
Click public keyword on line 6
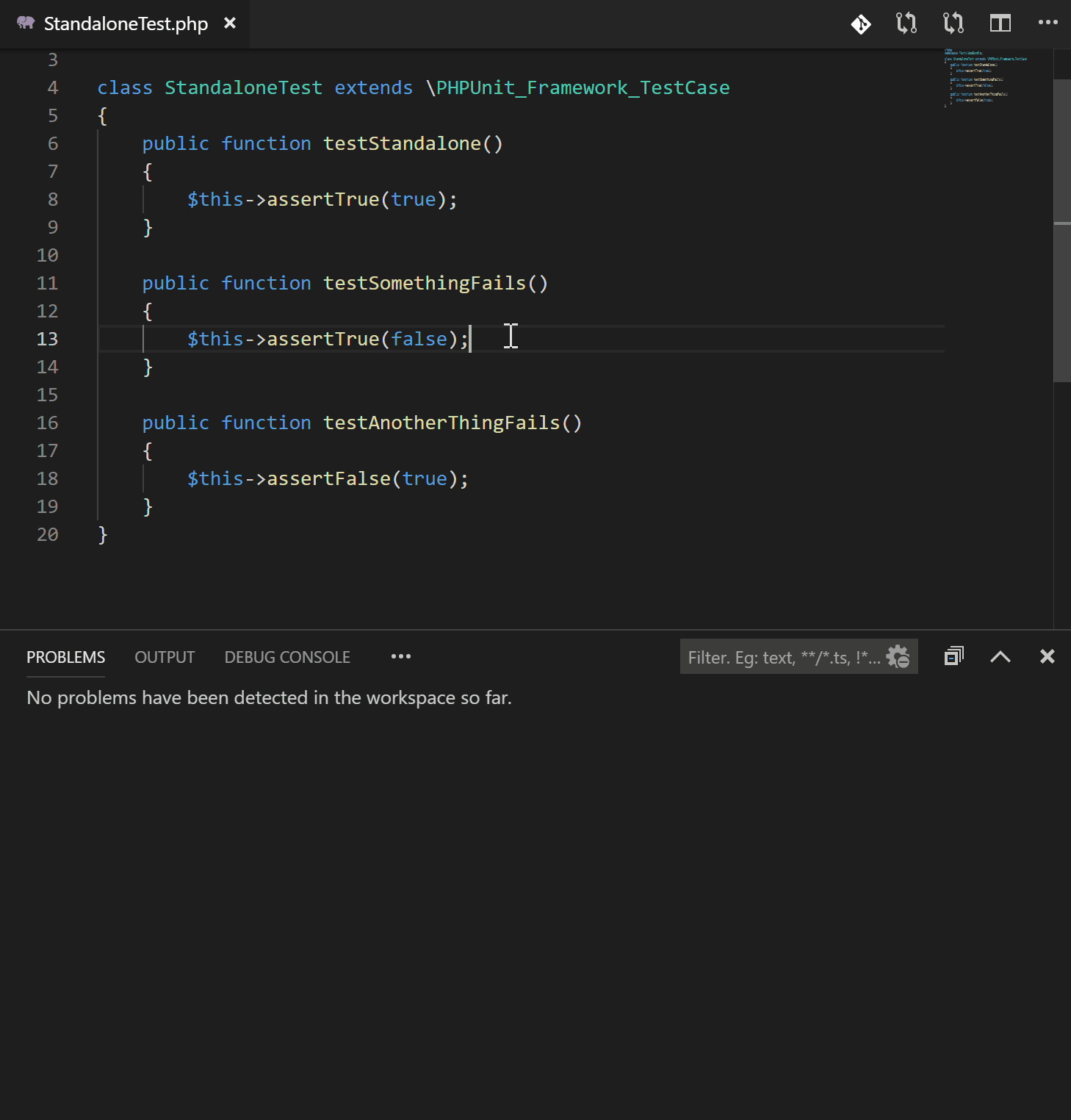(x=176, y=143)
